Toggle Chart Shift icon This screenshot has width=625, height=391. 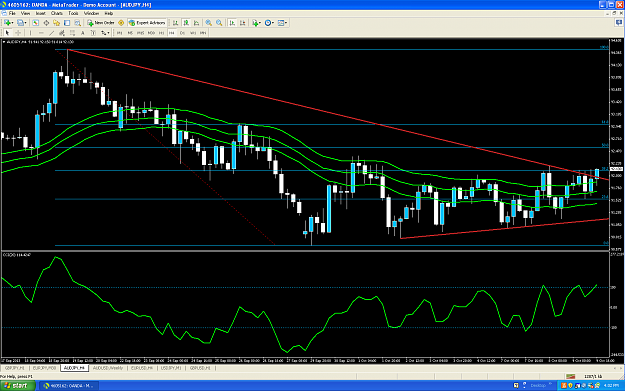tap(242, 23)
